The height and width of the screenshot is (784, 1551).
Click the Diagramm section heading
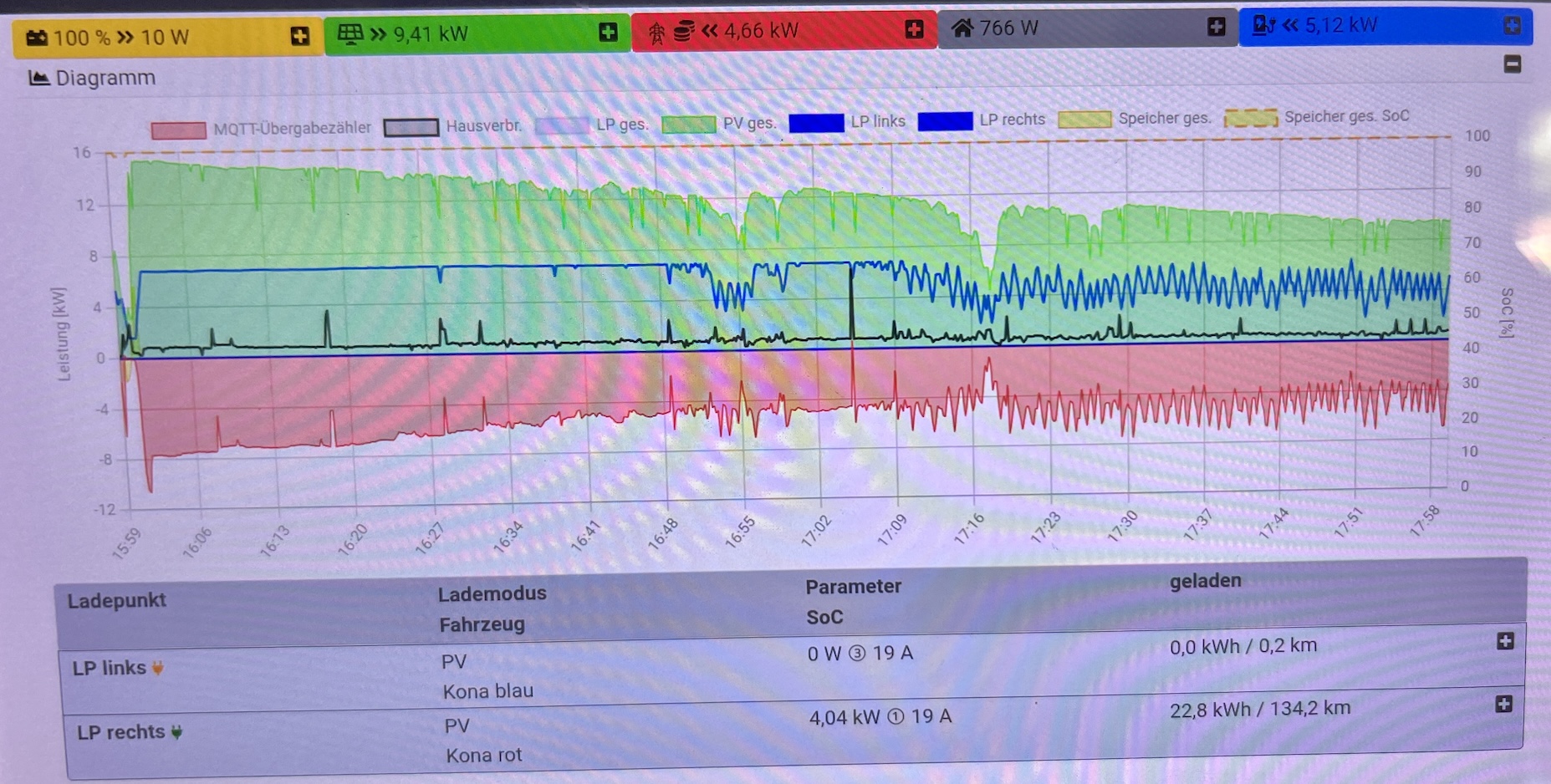pos(105,78)
